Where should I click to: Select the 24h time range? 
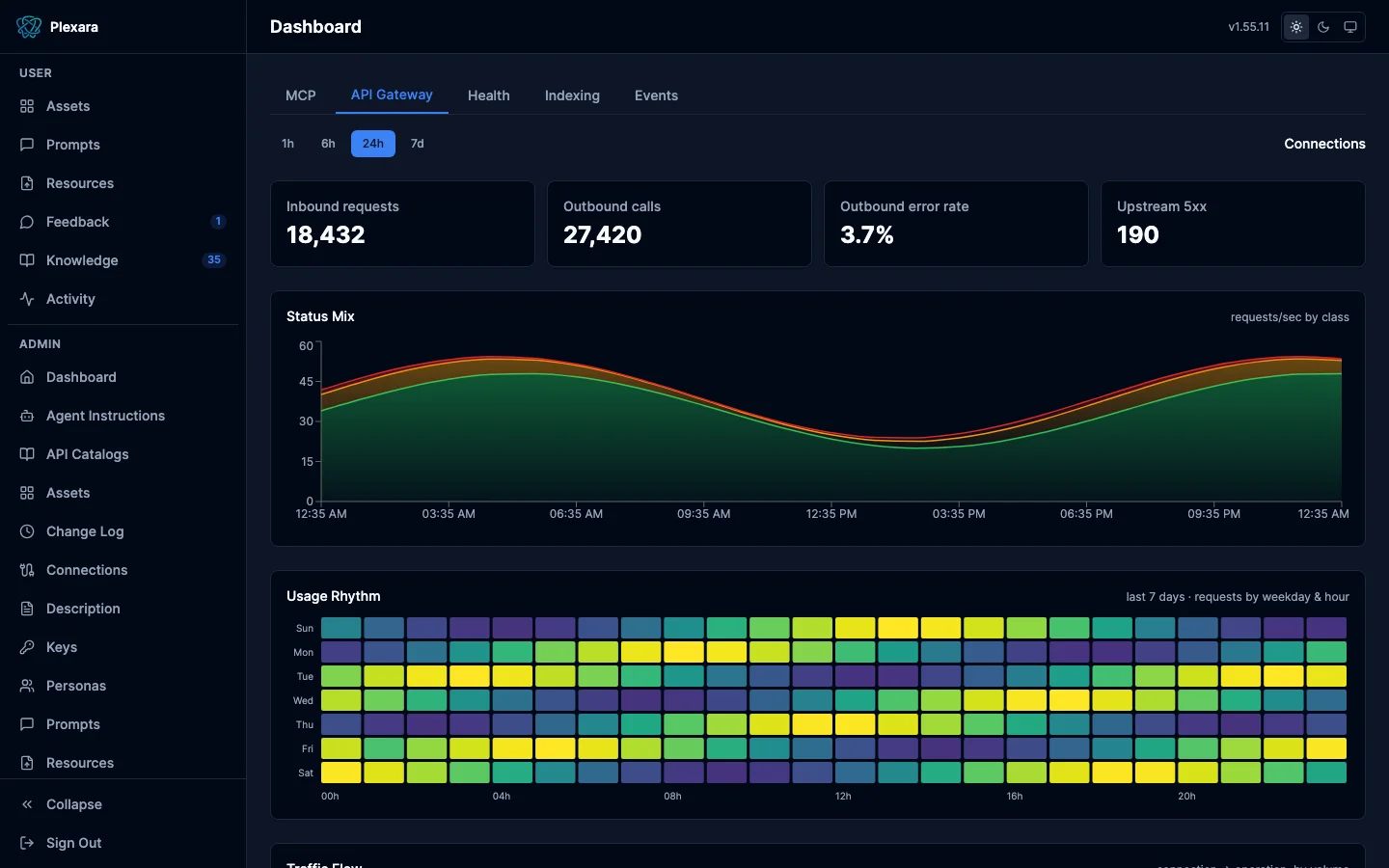373,144
